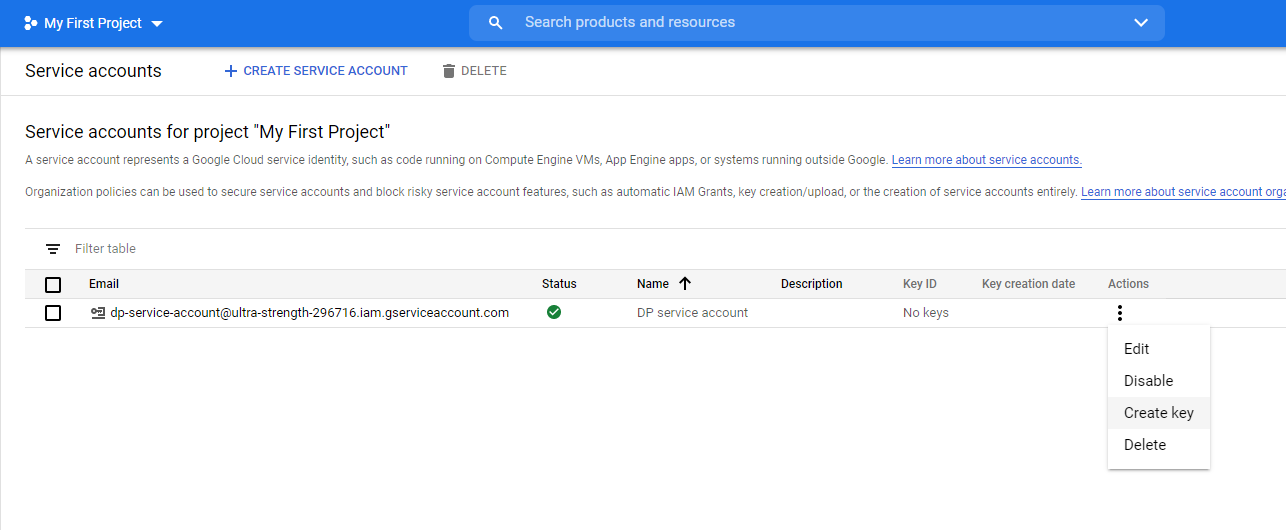
Task: Click the Key creation date column header
Action: coord(1029,284)
